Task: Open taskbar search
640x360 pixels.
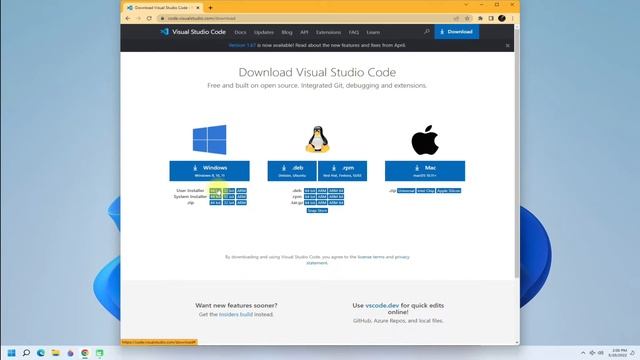Action: pyautogui.click(x=26, y=353)
